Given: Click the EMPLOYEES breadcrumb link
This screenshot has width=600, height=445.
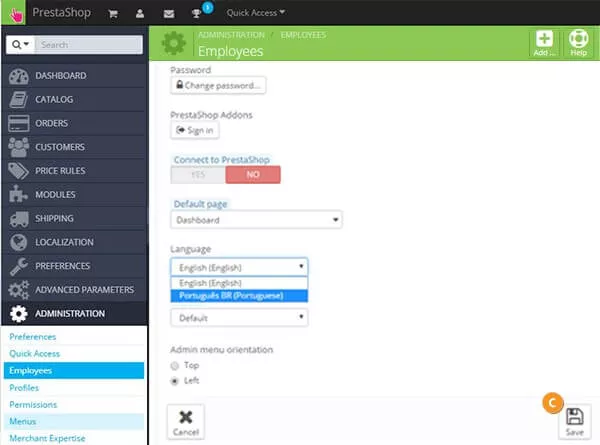Looking at the screenshot, I should 303,35.
